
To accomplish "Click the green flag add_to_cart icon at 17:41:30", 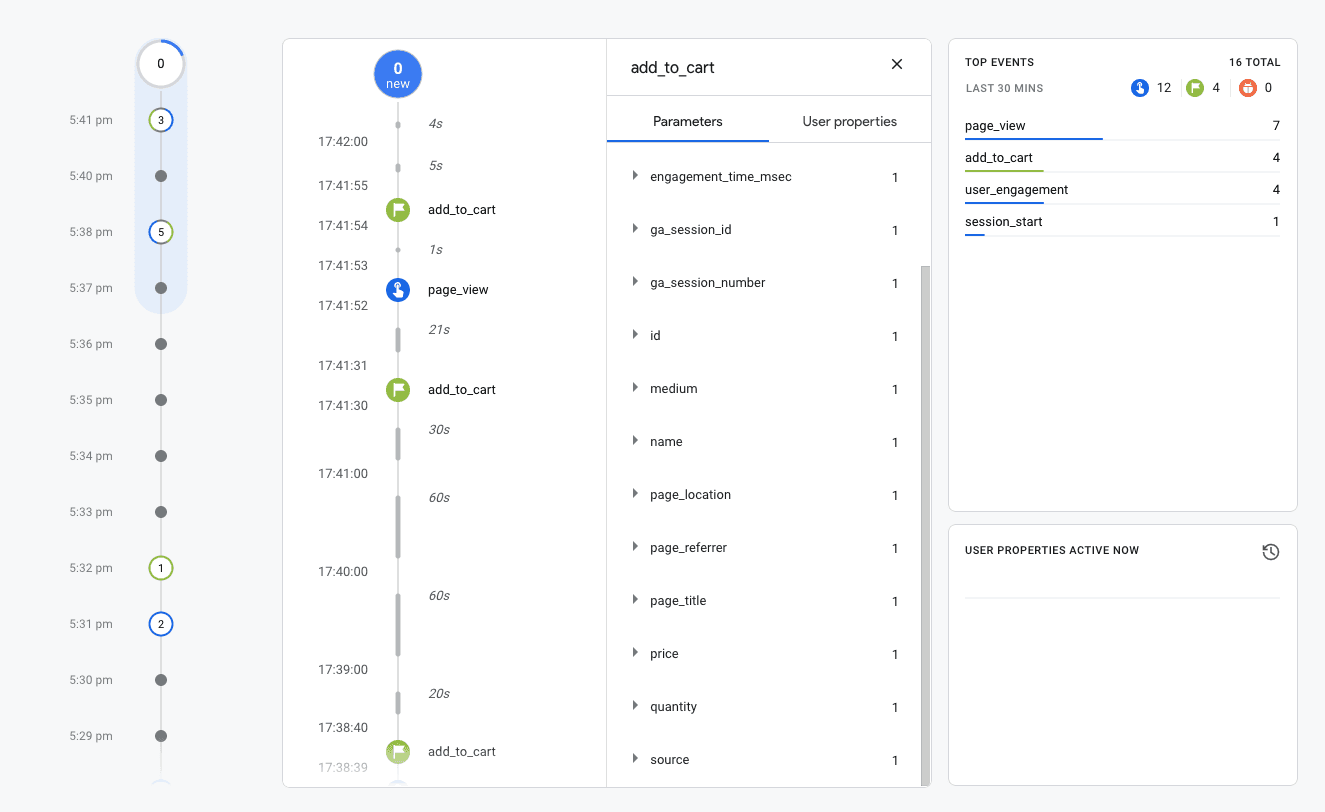I will coord(398,390).
